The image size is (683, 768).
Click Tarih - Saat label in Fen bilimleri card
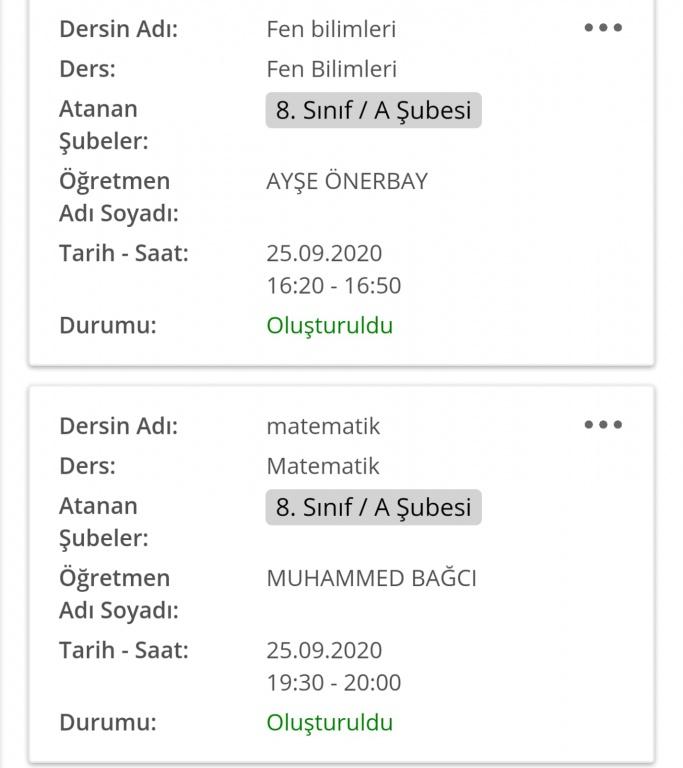pos(124,253)
